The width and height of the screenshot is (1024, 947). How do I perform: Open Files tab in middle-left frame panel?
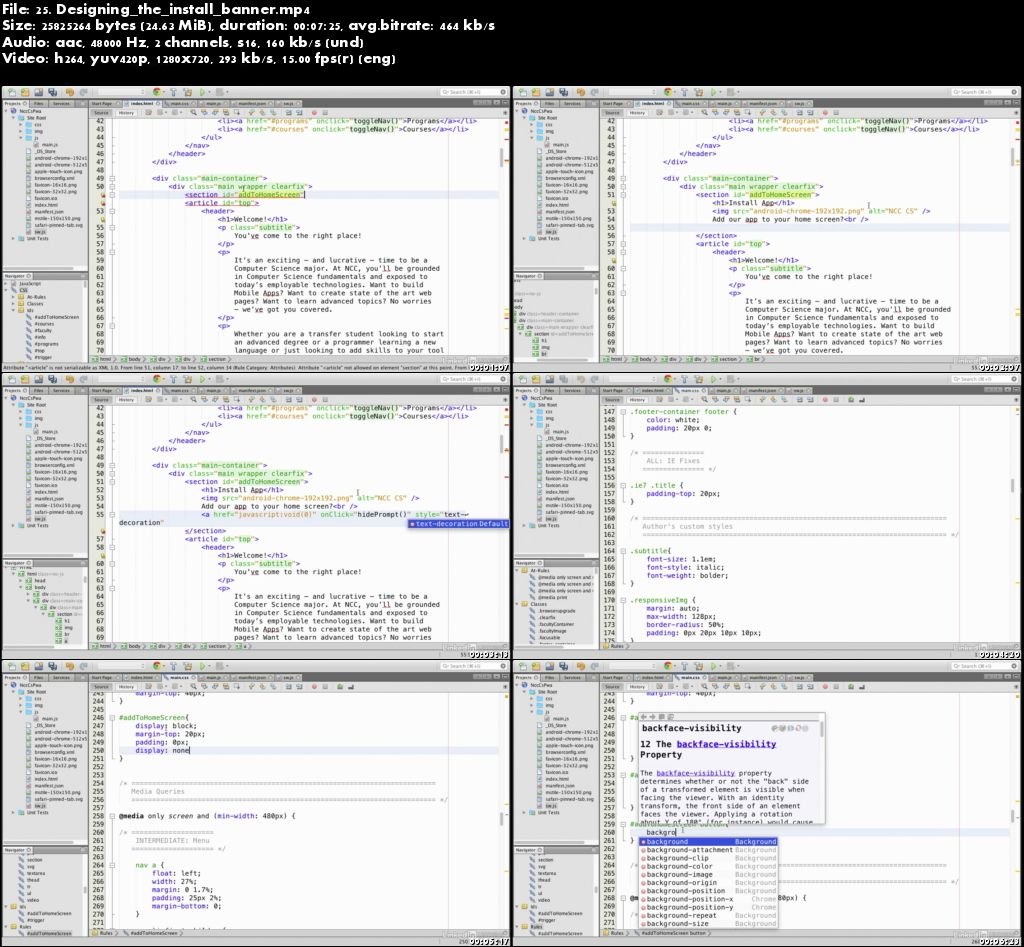(38, 388)
